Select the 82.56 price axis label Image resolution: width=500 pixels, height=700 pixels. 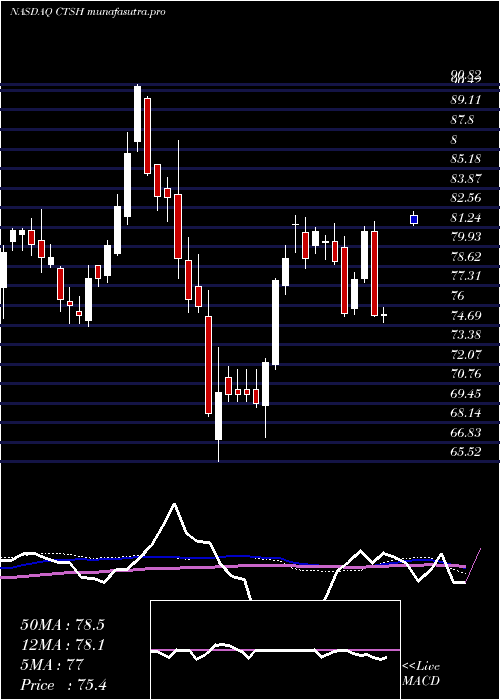(x=466, y=198)
